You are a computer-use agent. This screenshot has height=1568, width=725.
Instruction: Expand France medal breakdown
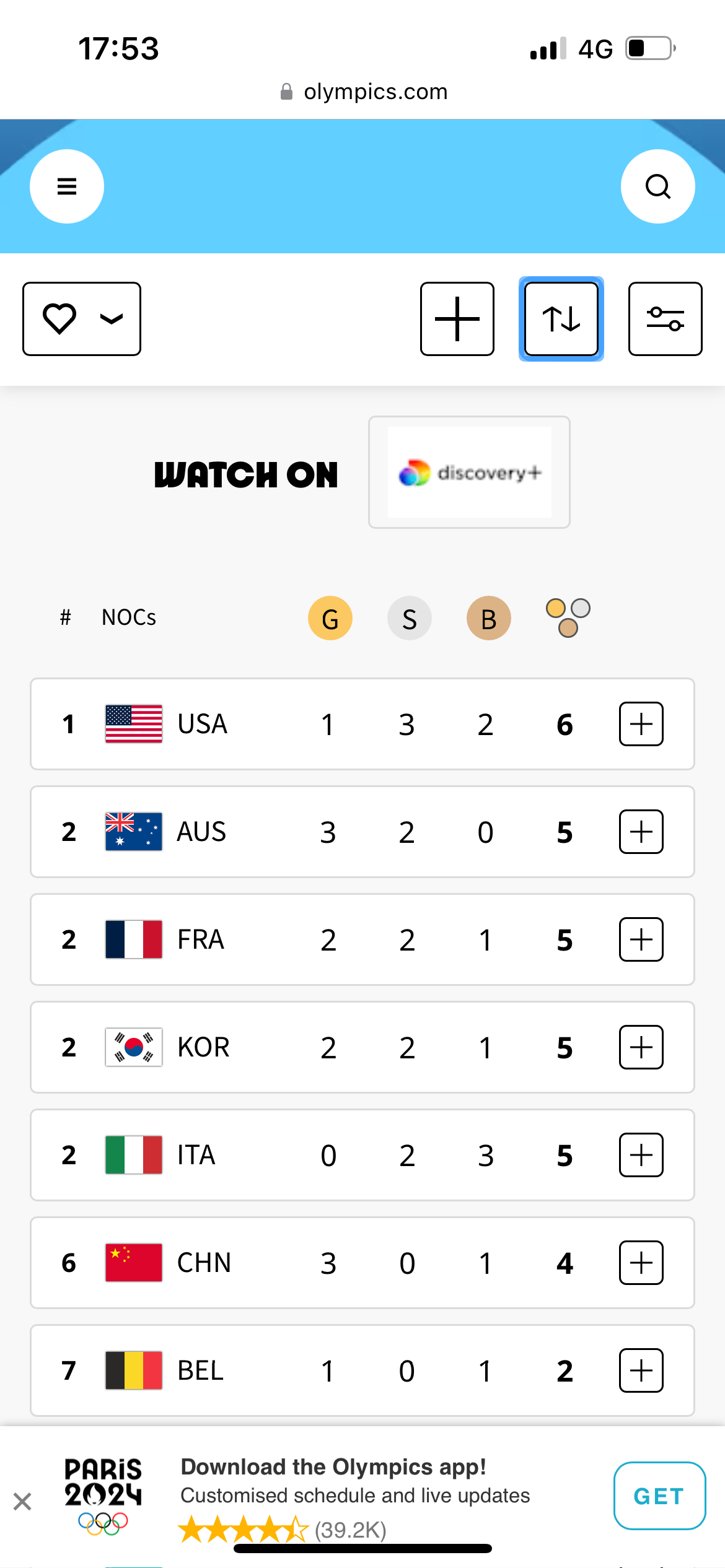coord(641,939)
